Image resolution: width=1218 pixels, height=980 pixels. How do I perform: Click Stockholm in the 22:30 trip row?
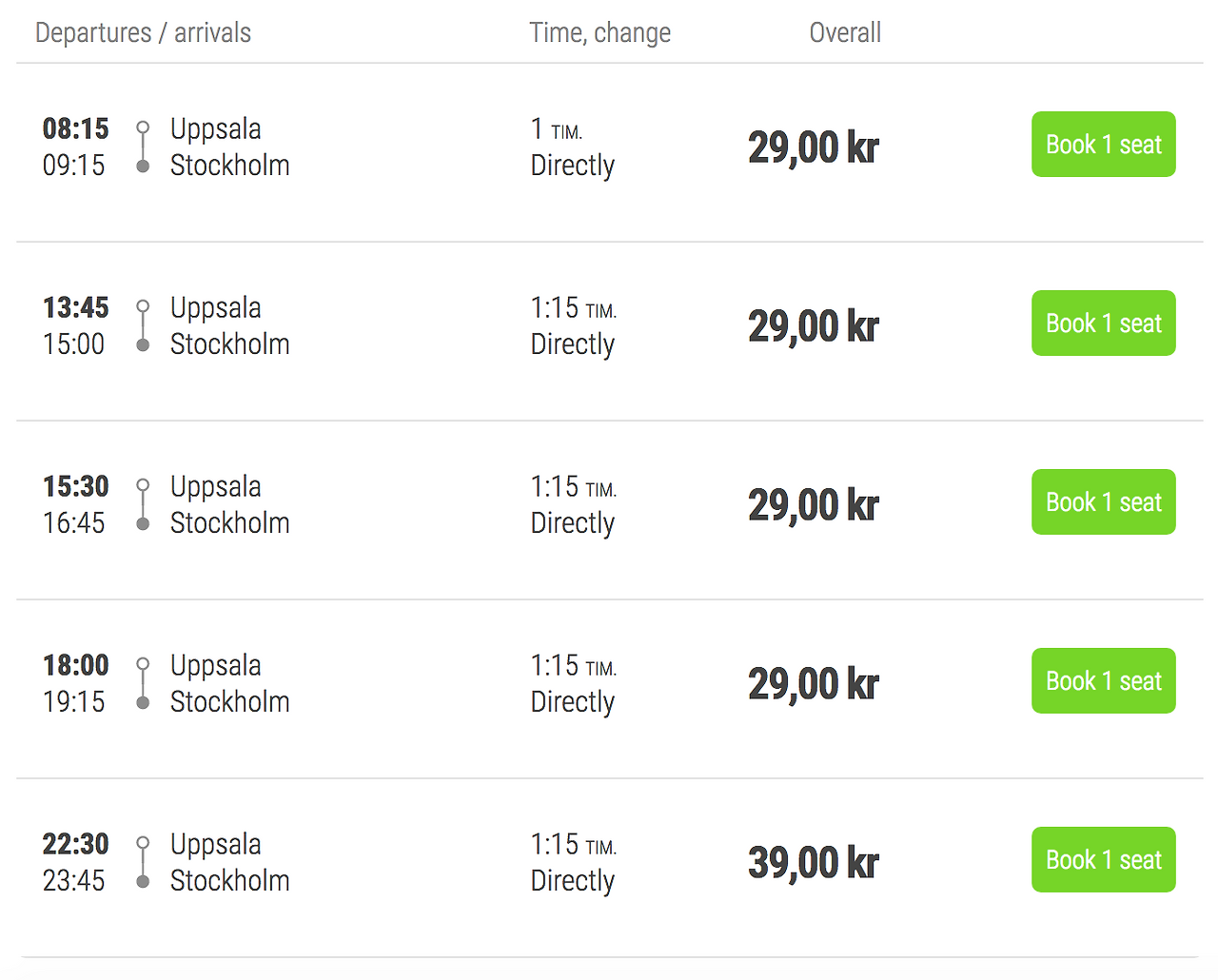pyautogui.click(x=230, y=881)
